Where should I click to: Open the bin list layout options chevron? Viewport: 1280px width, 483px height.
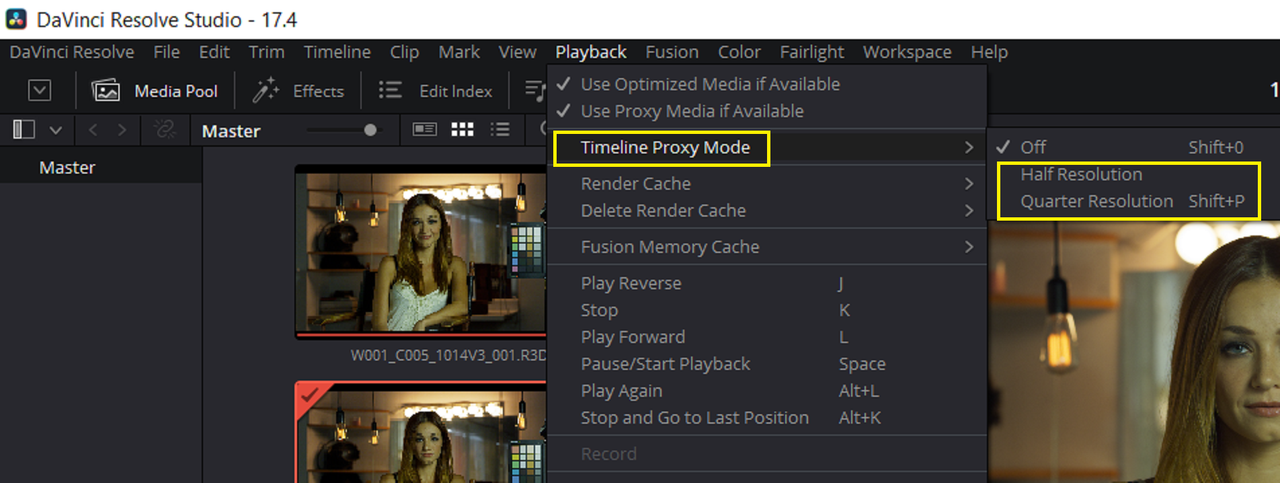pos(55,130)
